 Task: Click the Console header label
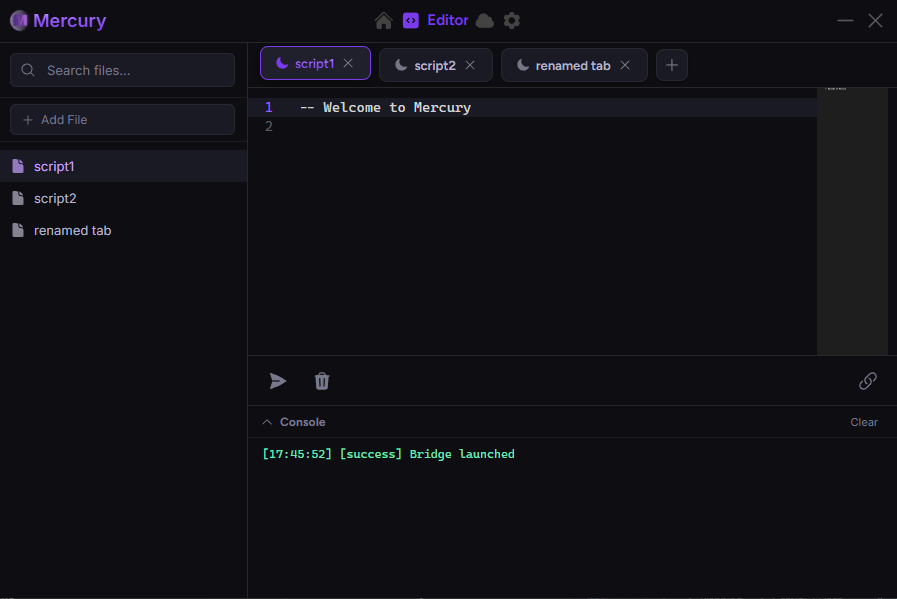coord(302,422)
